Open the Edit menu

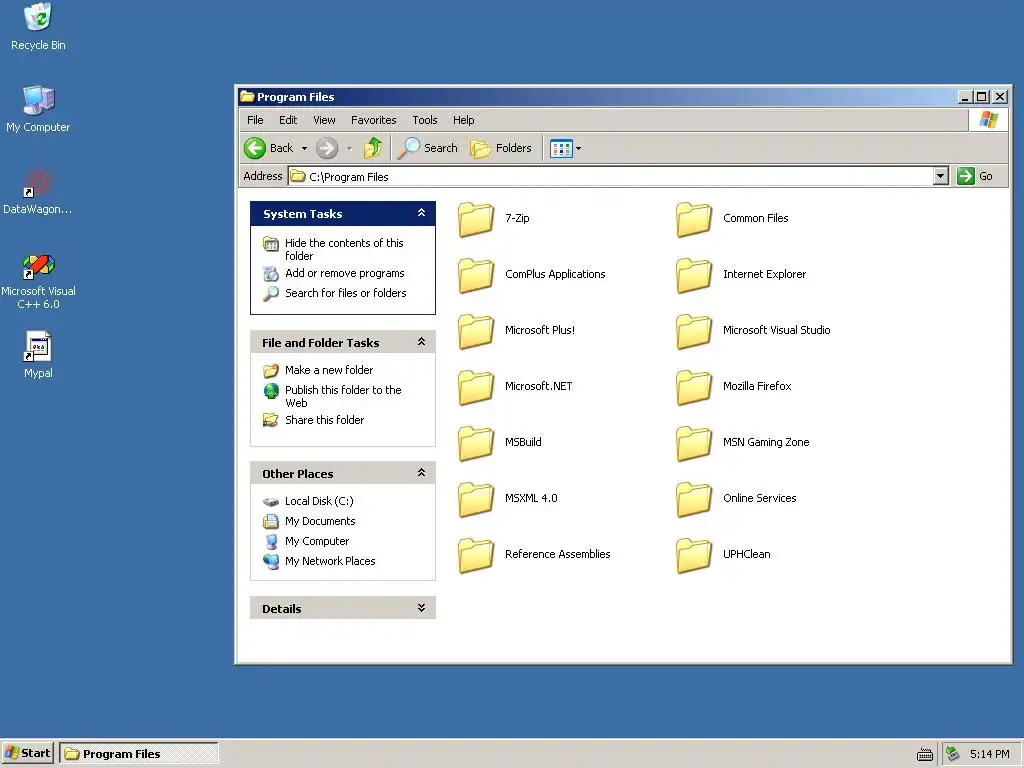(288, 120)
